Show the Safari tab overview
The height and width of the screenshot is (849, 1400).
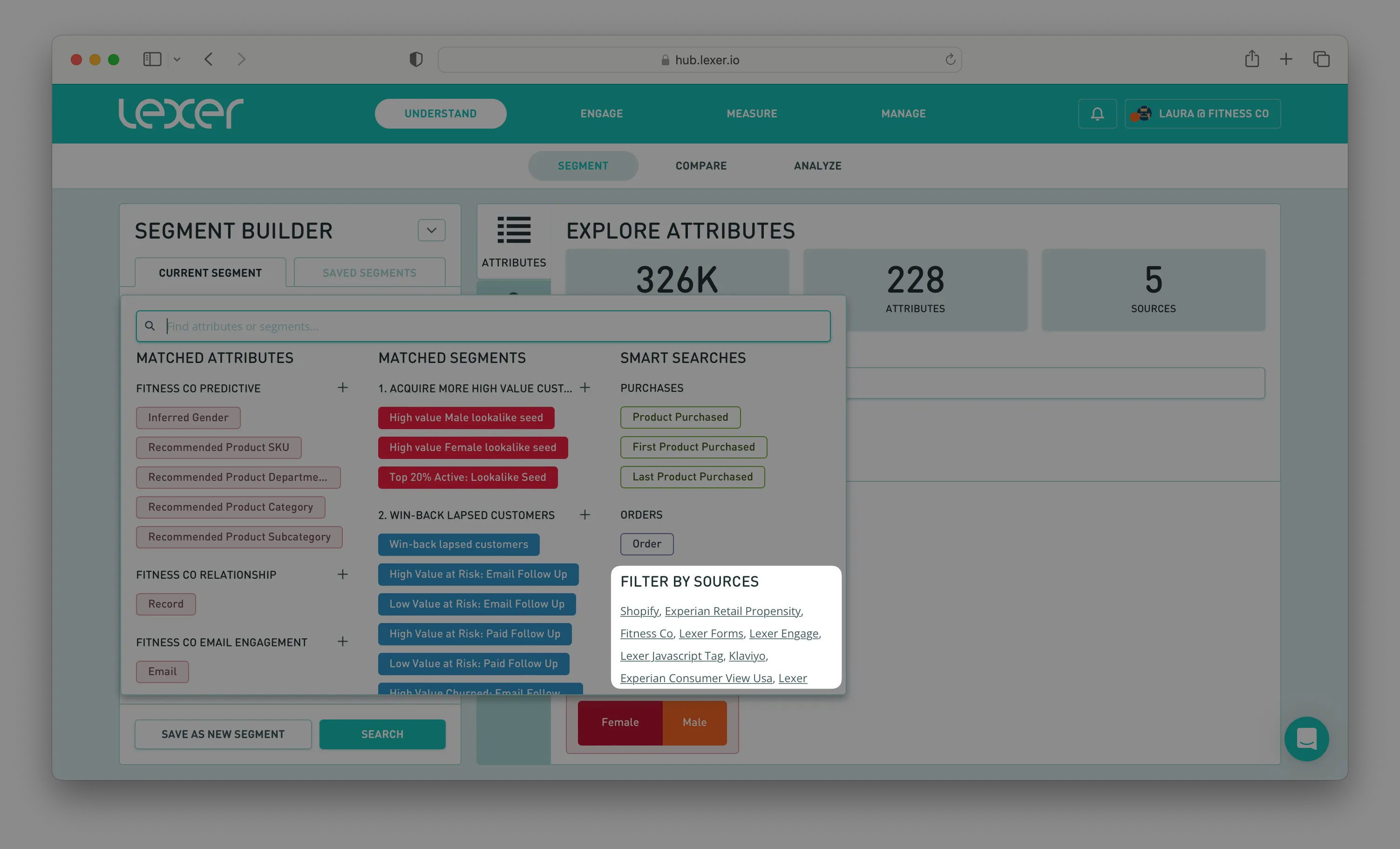1321,59
